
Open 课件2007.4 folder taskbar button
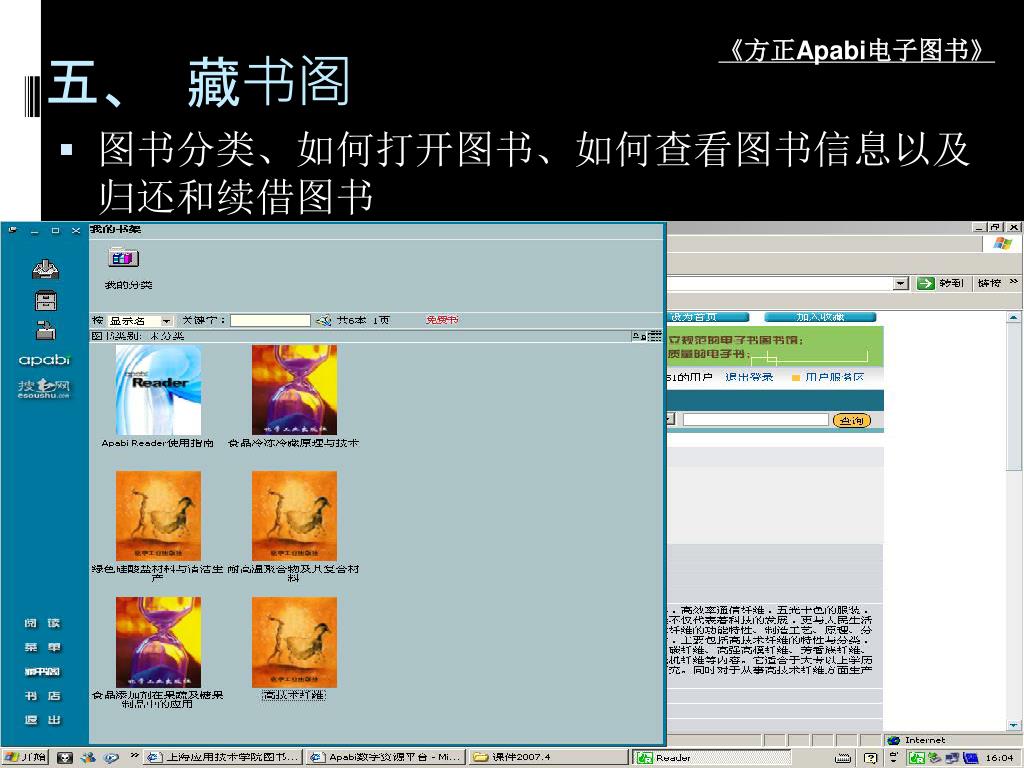point(548,757)
